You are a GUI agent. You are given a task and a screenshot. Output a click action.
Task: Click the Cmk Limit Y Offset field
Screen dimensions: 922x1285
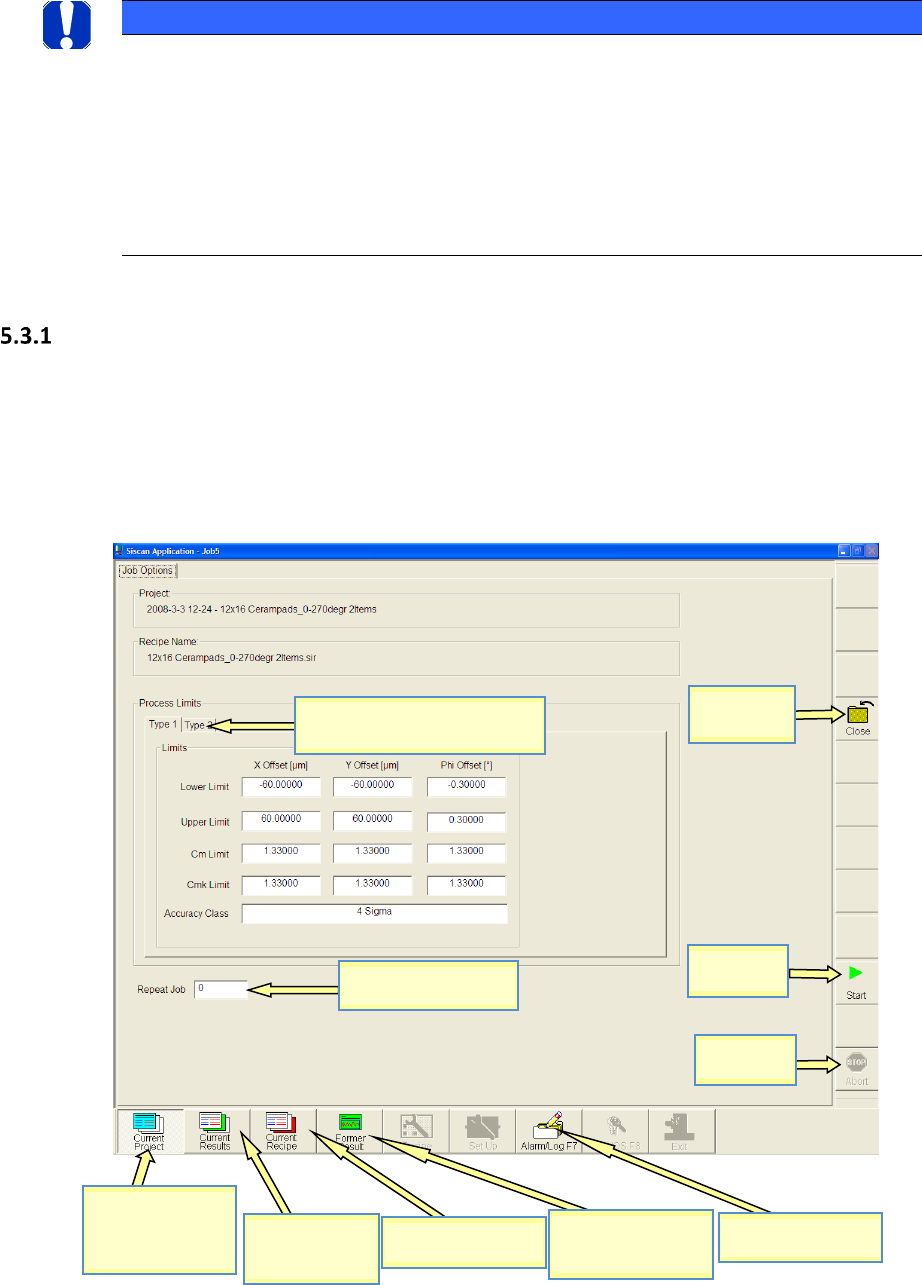[372, 885]
